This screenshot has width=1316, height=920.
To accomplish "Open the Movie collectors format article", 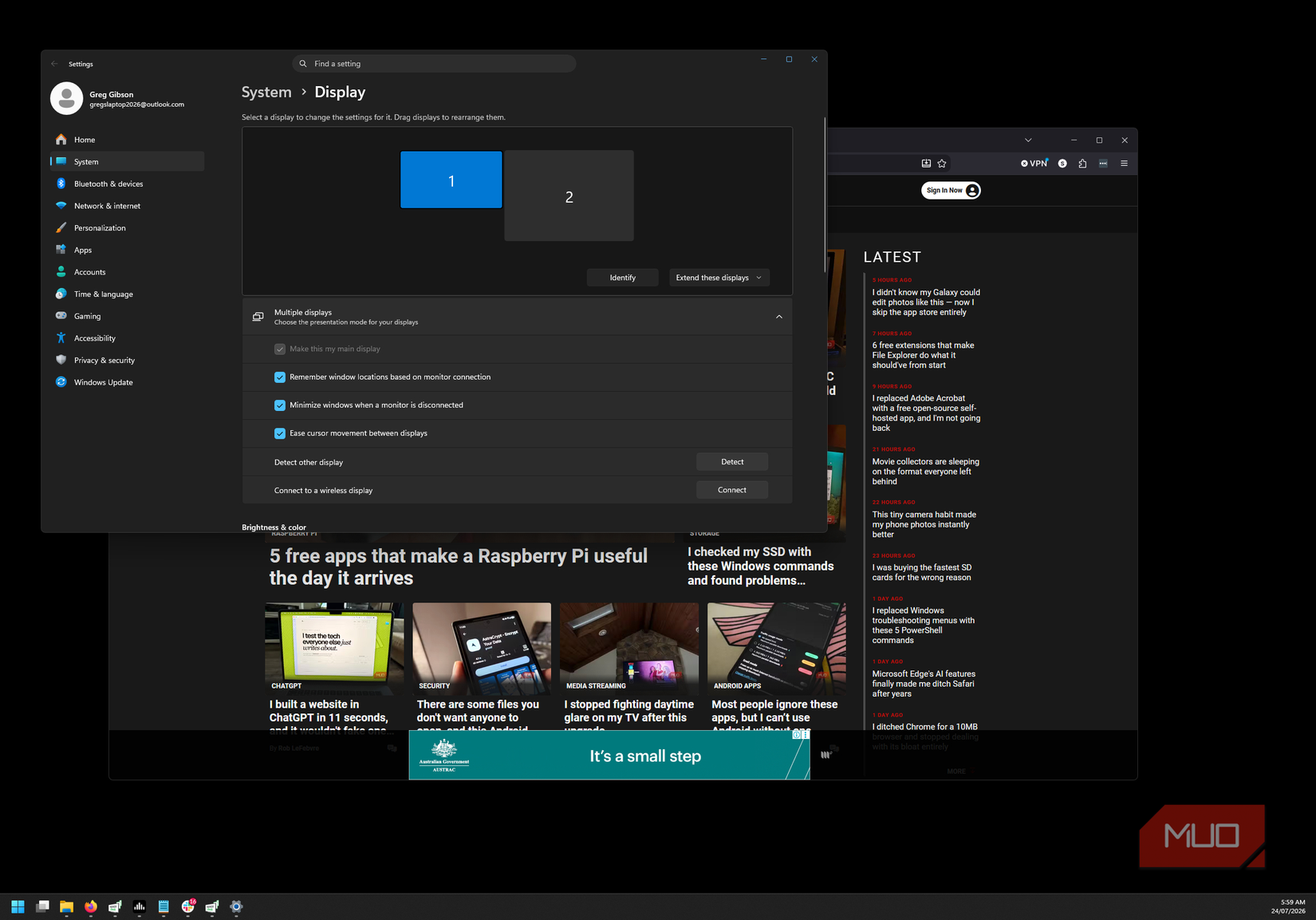I will click(x=925, y=472).
